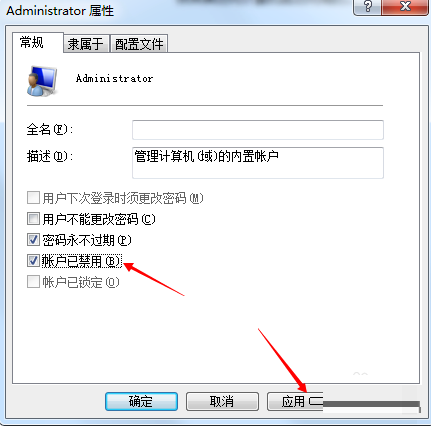Click the help question mark button
This screenshot has height=427, width=431.
367,7
